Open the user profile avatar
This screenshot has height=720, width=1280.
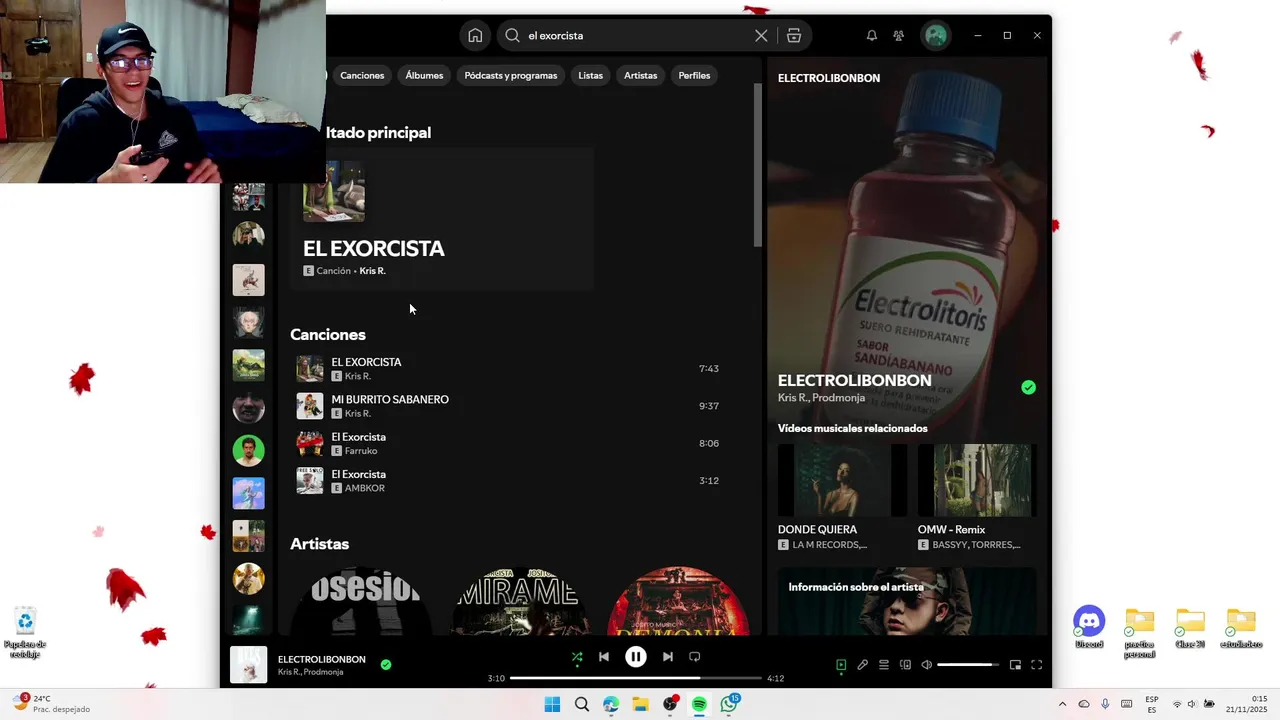click(x=936, y=36)
